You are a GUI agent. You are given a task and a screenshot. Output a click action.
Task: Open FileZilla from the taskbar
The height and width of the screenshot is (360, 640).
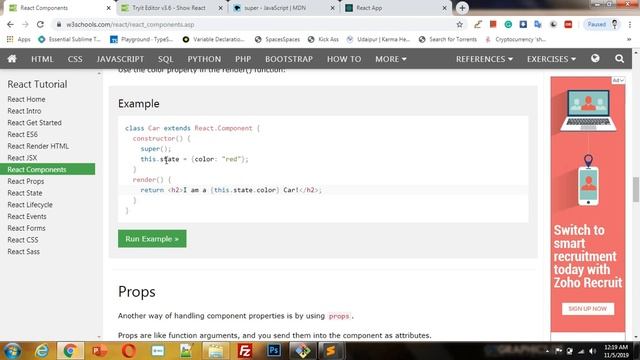(x=244, y=351)
